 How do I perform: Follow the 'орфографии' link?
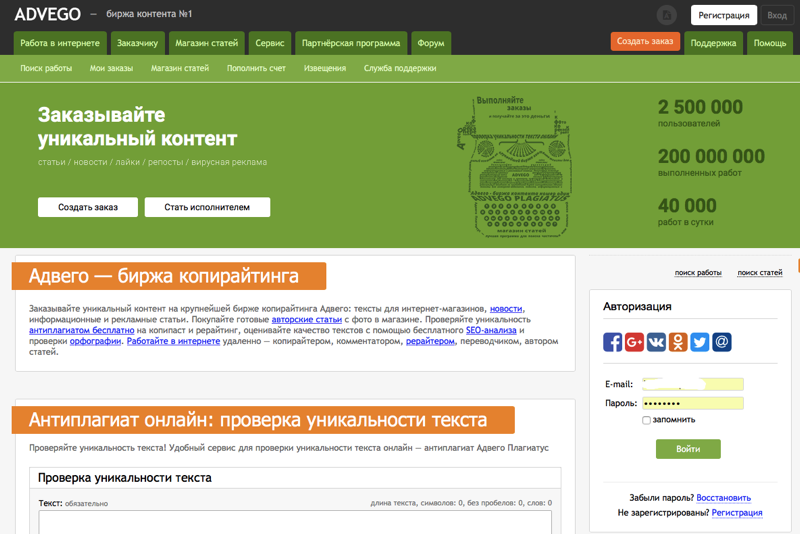tap(95, 341)
